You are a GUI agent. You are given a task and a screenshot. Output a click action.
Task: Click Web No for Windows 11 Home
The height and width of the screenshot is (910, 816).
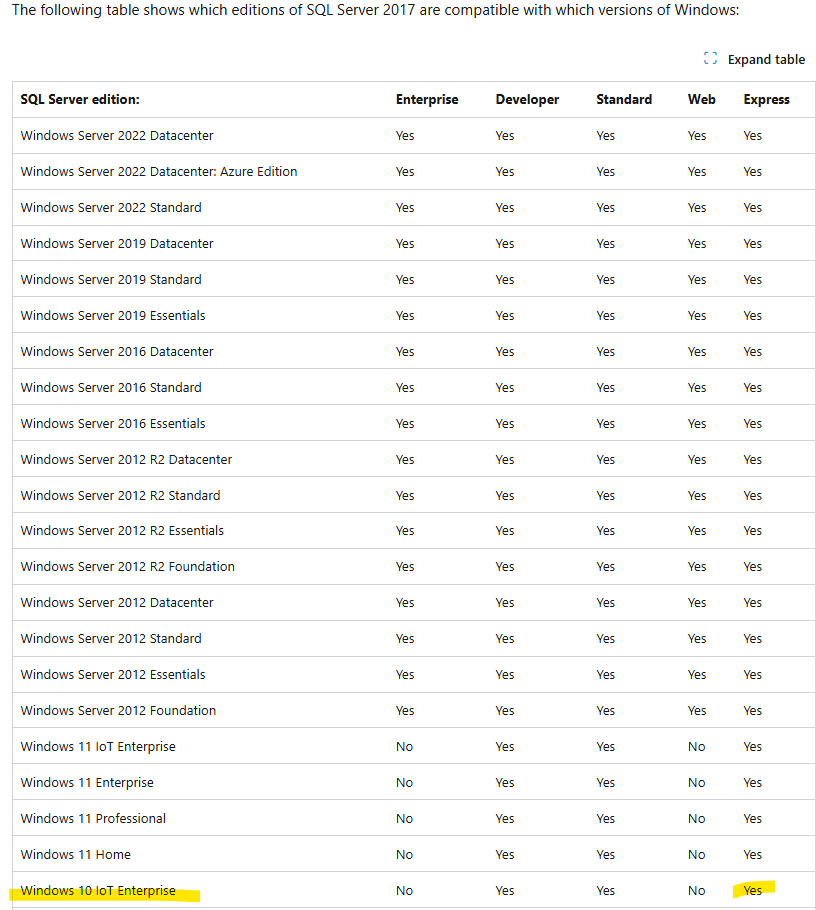click(x=696, y=854)
